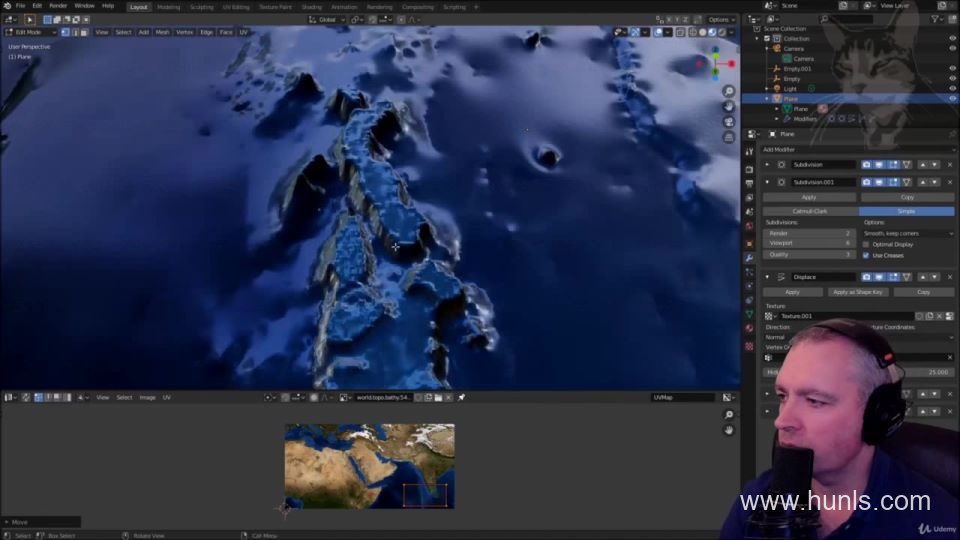Click Apply as Shape Key for Displace
This screenshot has width=960, height=540.
point(857,292)
